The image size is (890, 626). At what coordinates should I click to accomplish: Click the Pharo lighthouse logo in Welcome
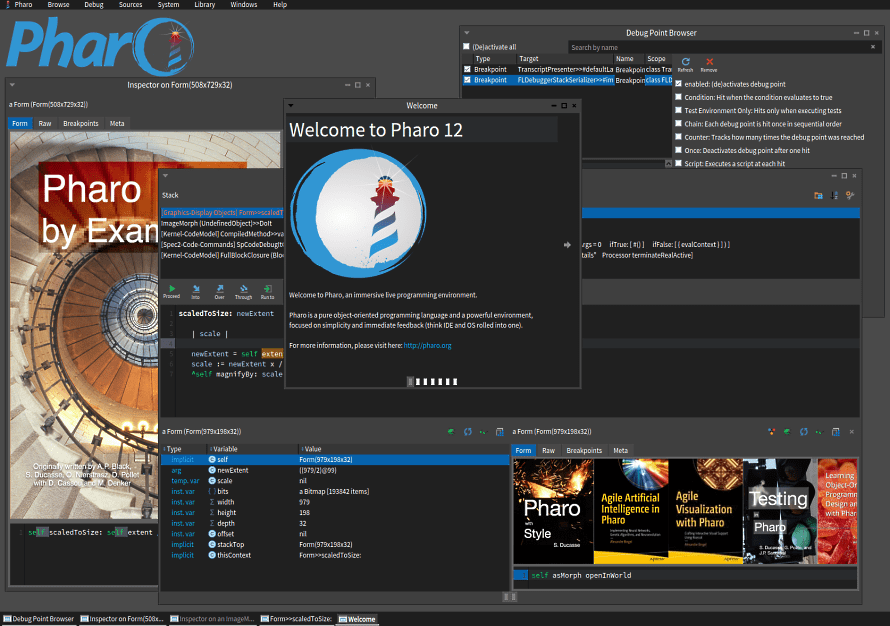point(359,213)
